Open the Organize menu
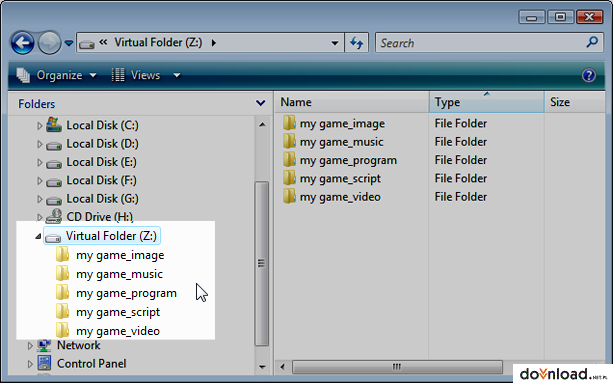 [57, 75]
